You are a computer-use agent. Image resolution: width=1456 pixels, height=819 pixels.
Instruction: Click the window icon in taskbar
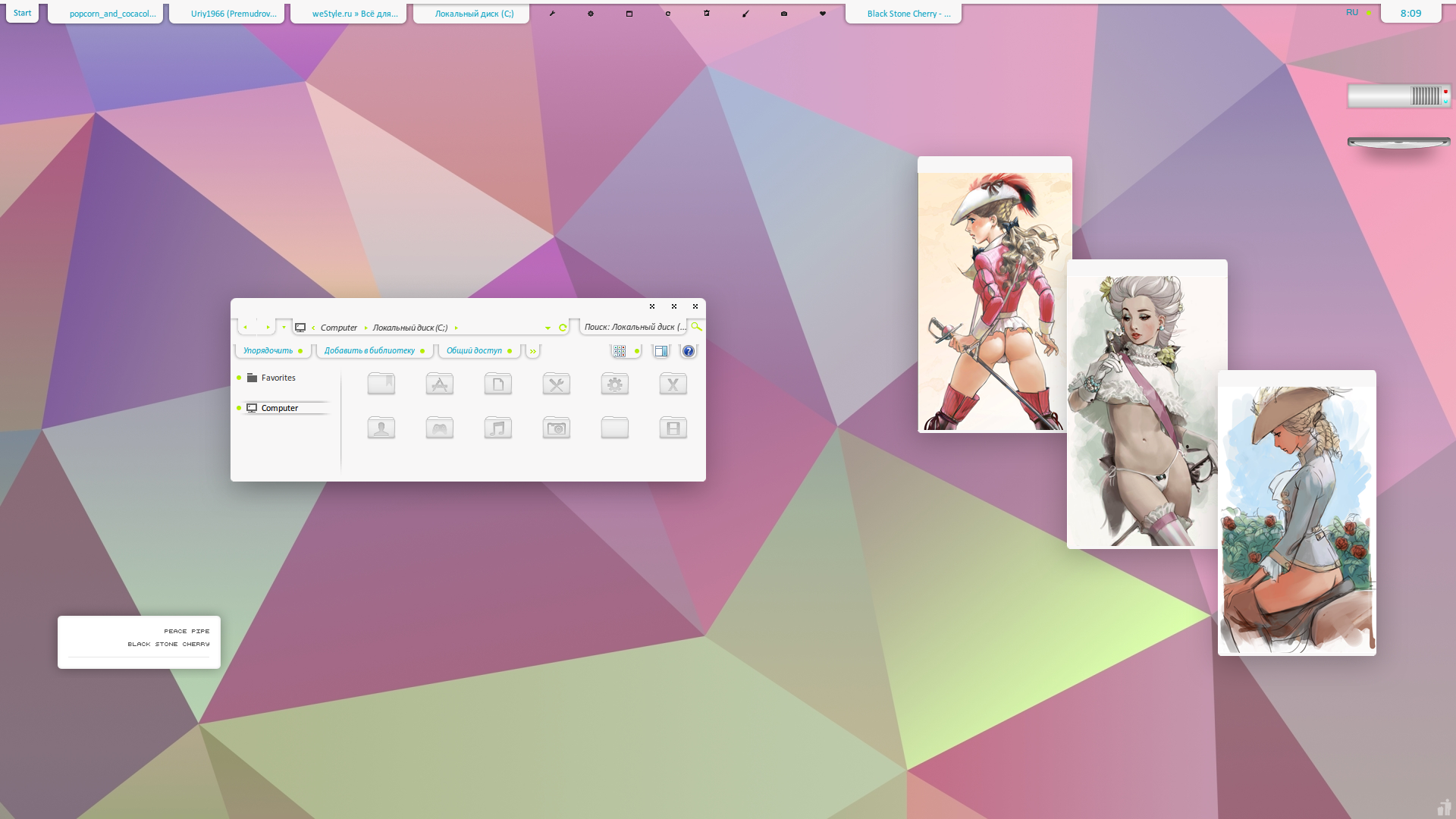tap(629, 14)
